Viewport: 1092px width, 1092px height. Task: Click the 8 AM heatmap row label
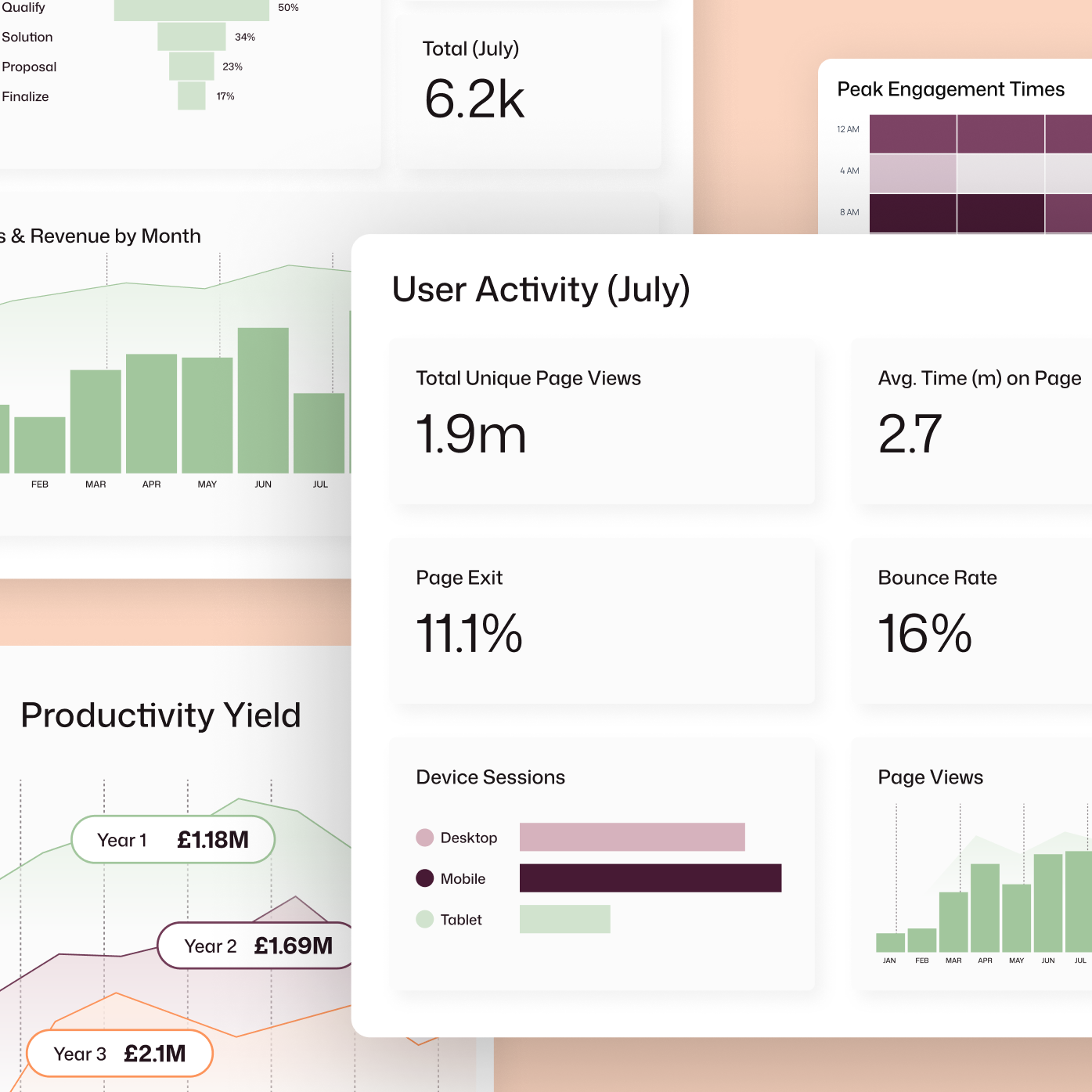(x=849, y=212)
